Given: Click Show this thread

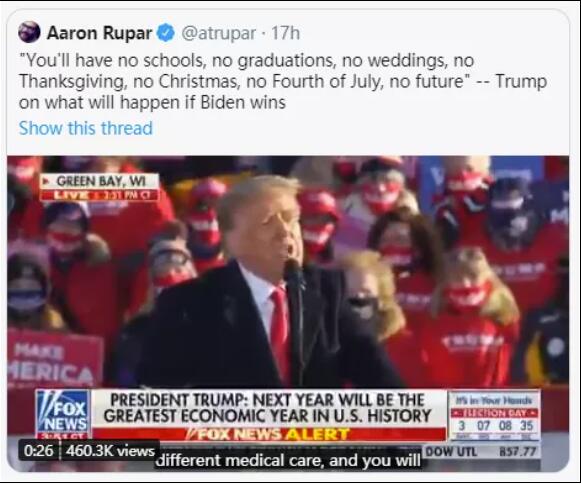Looking at the screenshot, I should coord(86,128).
